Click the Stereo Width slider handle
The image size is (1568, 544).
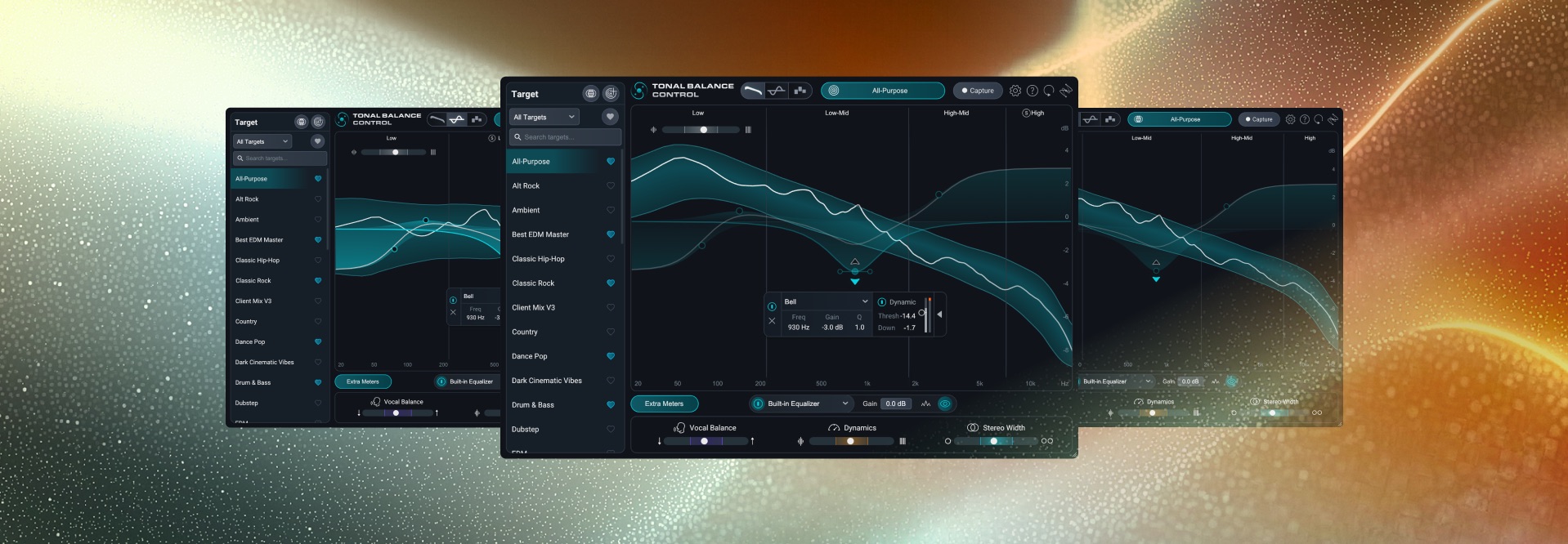pyautogui.click(x=993, y=441)
